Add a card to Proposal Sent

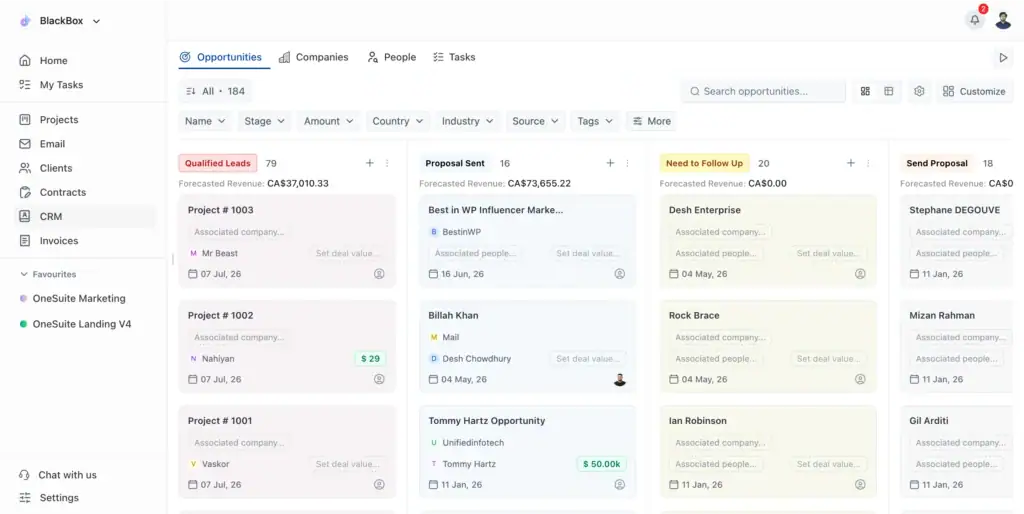pyautogui.click(x=611, y=163)
